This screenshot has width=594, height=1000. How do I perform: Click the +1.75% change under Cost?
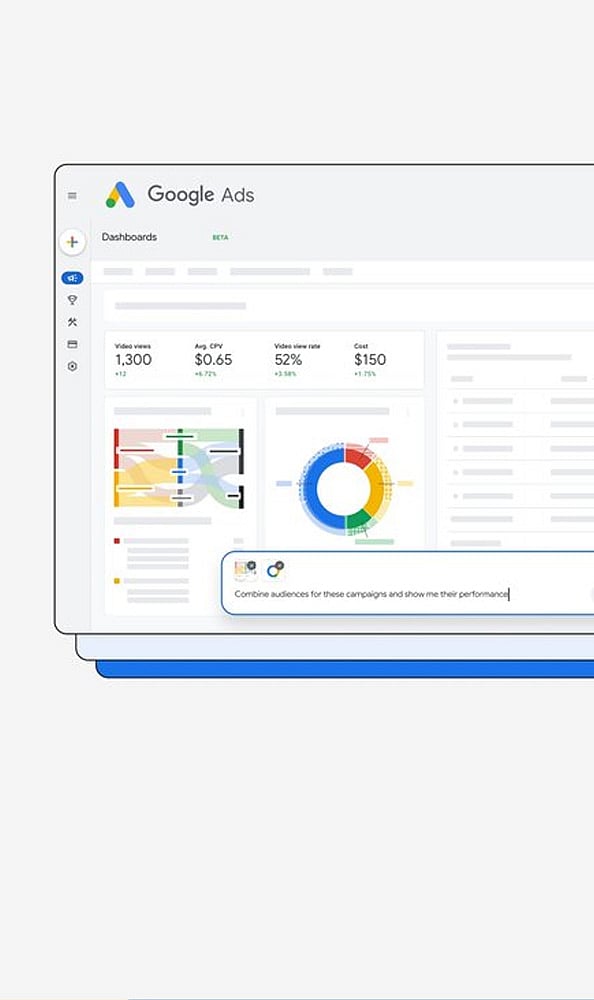pos(365,374)
